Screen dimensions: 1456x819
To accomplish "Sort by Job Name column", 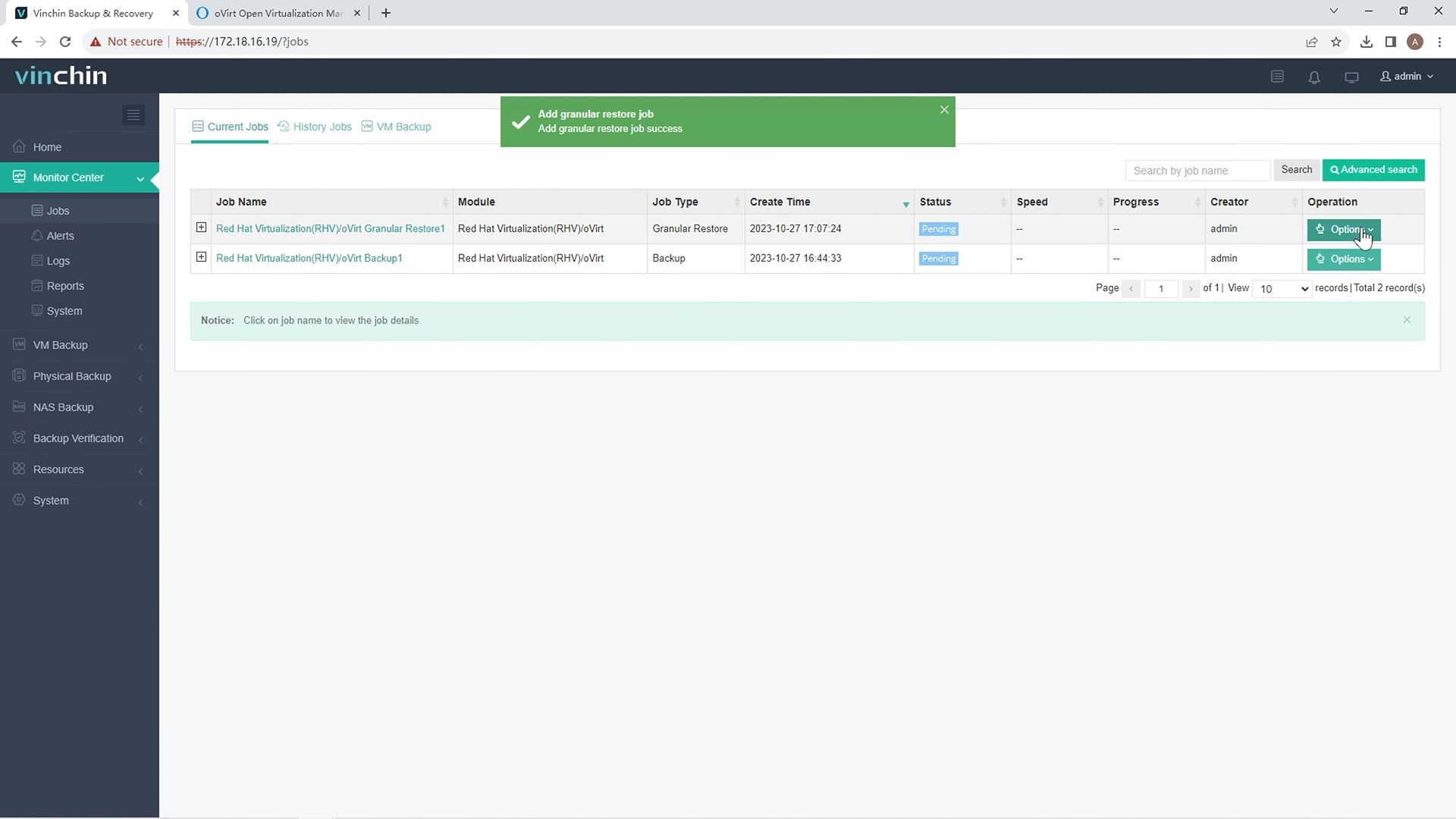I will (331, 202).
